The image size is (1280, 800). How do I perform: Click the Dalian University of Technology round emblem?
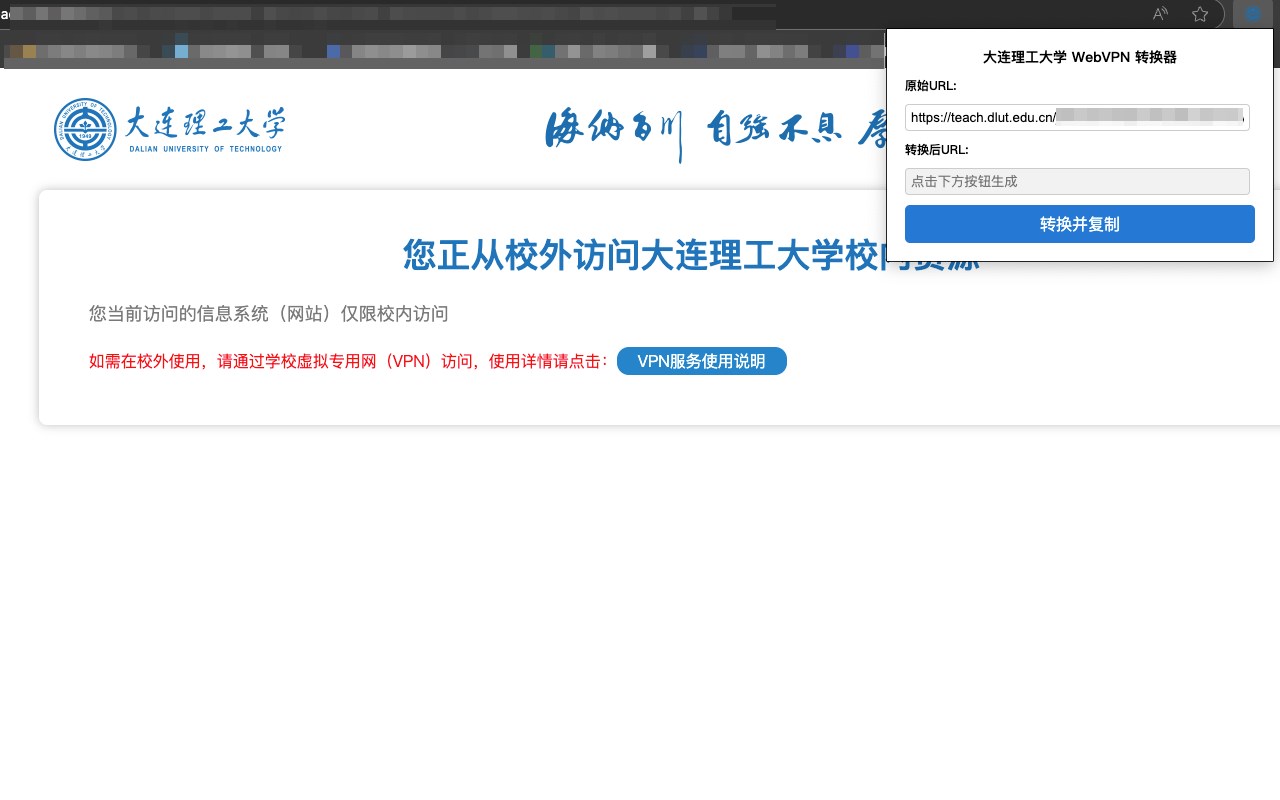(85, 129)
